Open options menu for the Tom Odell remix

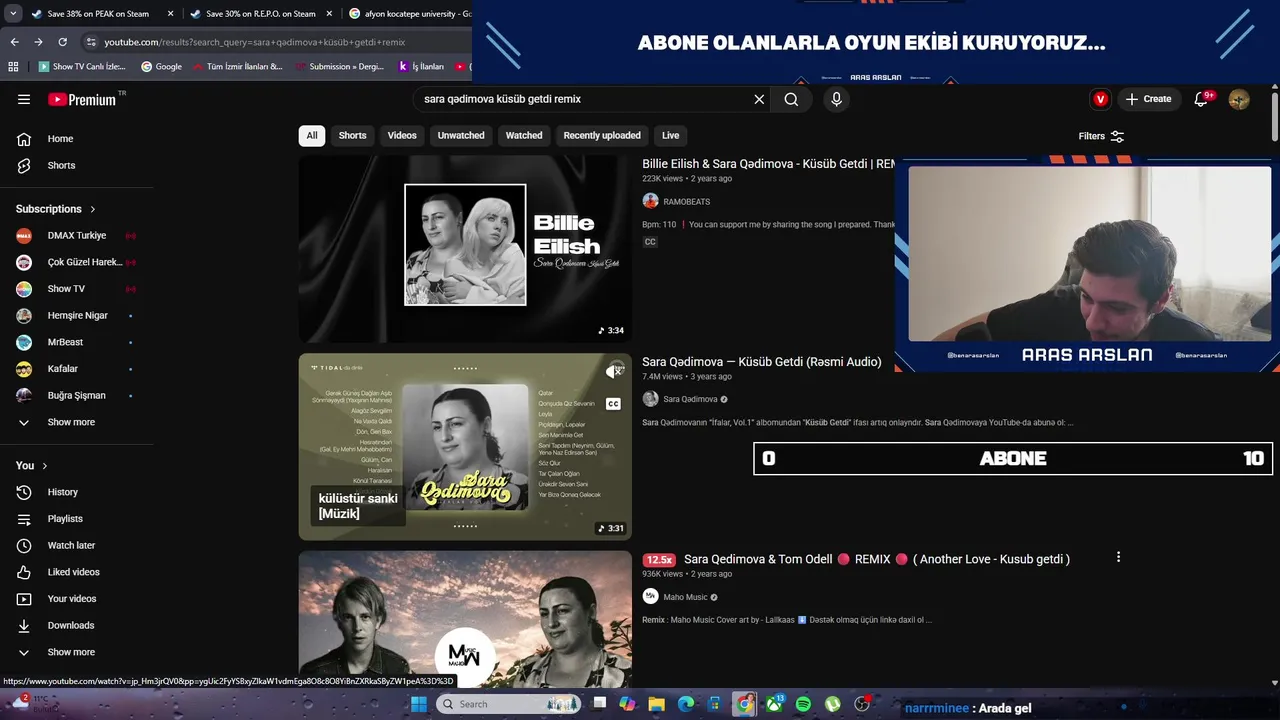click(x=1118, y=557)
